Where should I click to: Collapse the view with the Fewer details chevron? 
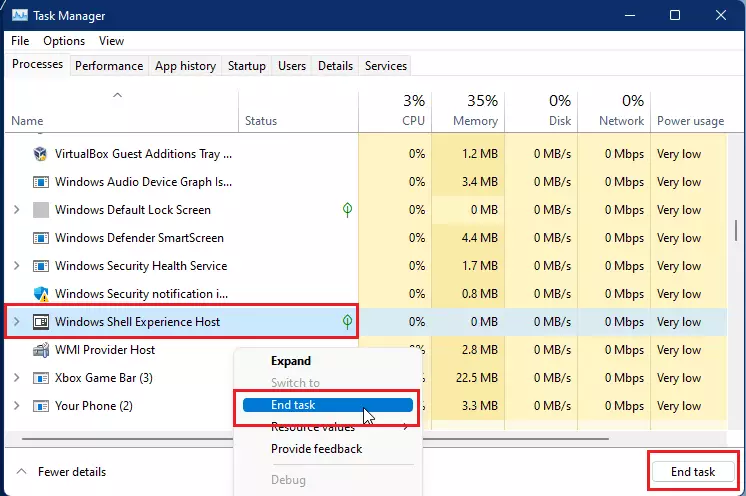21,472
